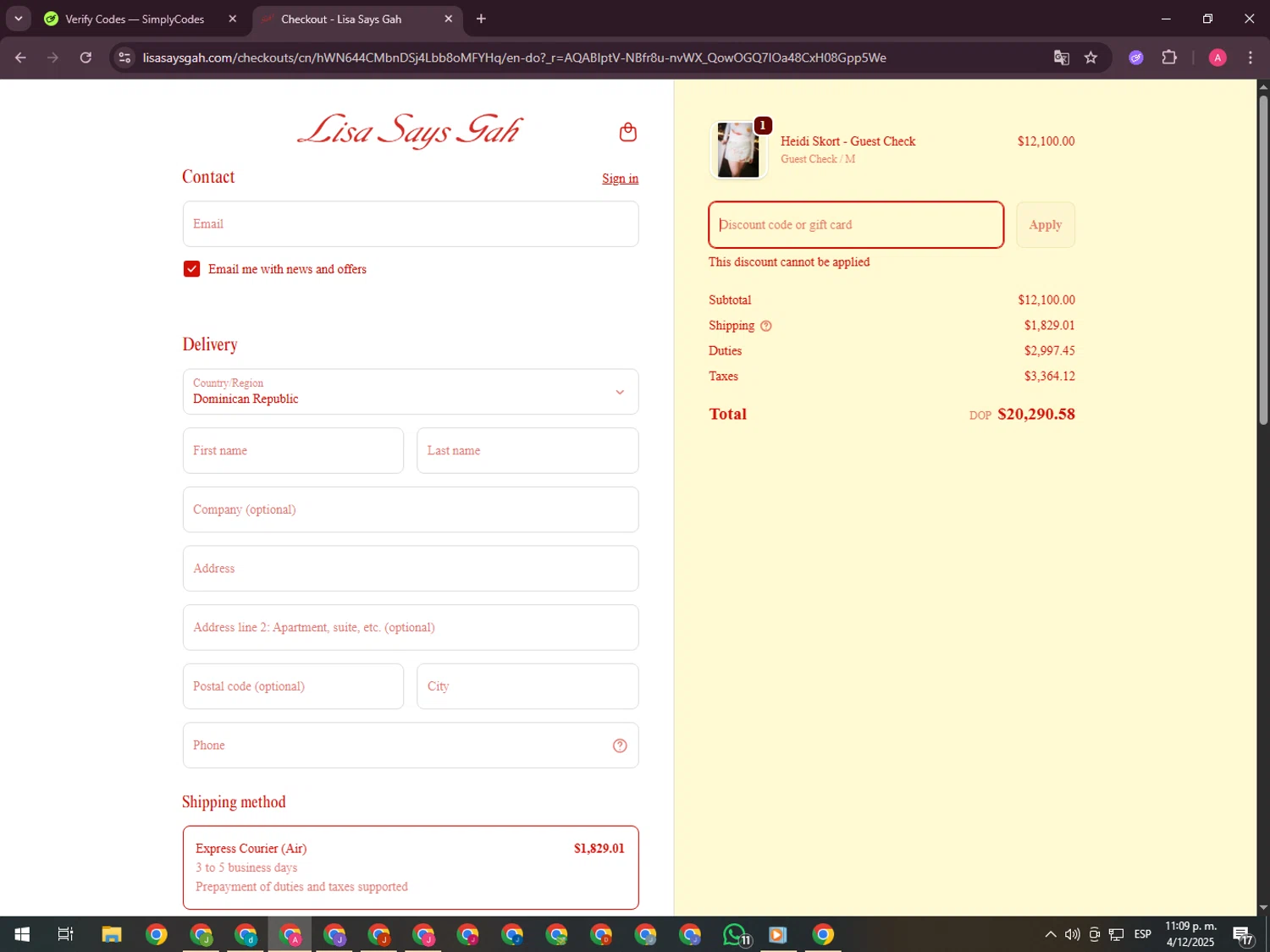
Task: Click the browser Back arrow
Action: pyautogui.click(x=20, y=58)
